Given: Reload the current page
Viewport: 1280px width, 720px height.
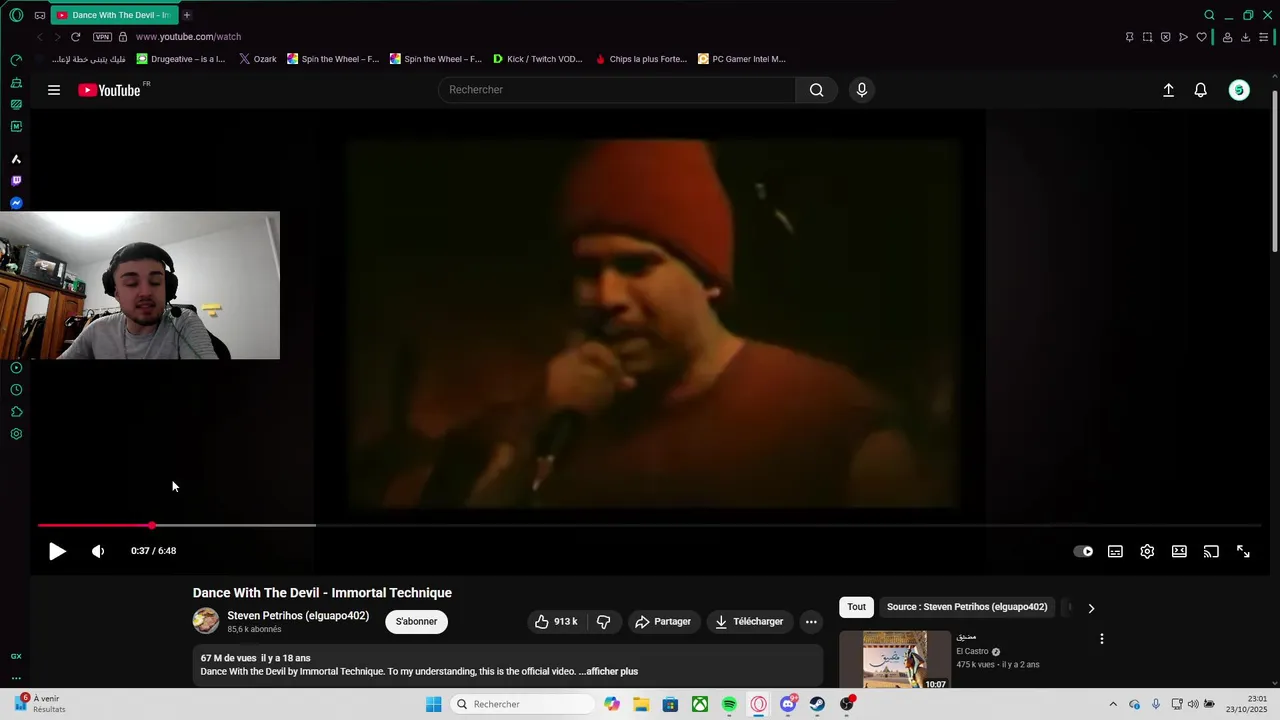Looking at the screenshot, I should coord(75,37).
